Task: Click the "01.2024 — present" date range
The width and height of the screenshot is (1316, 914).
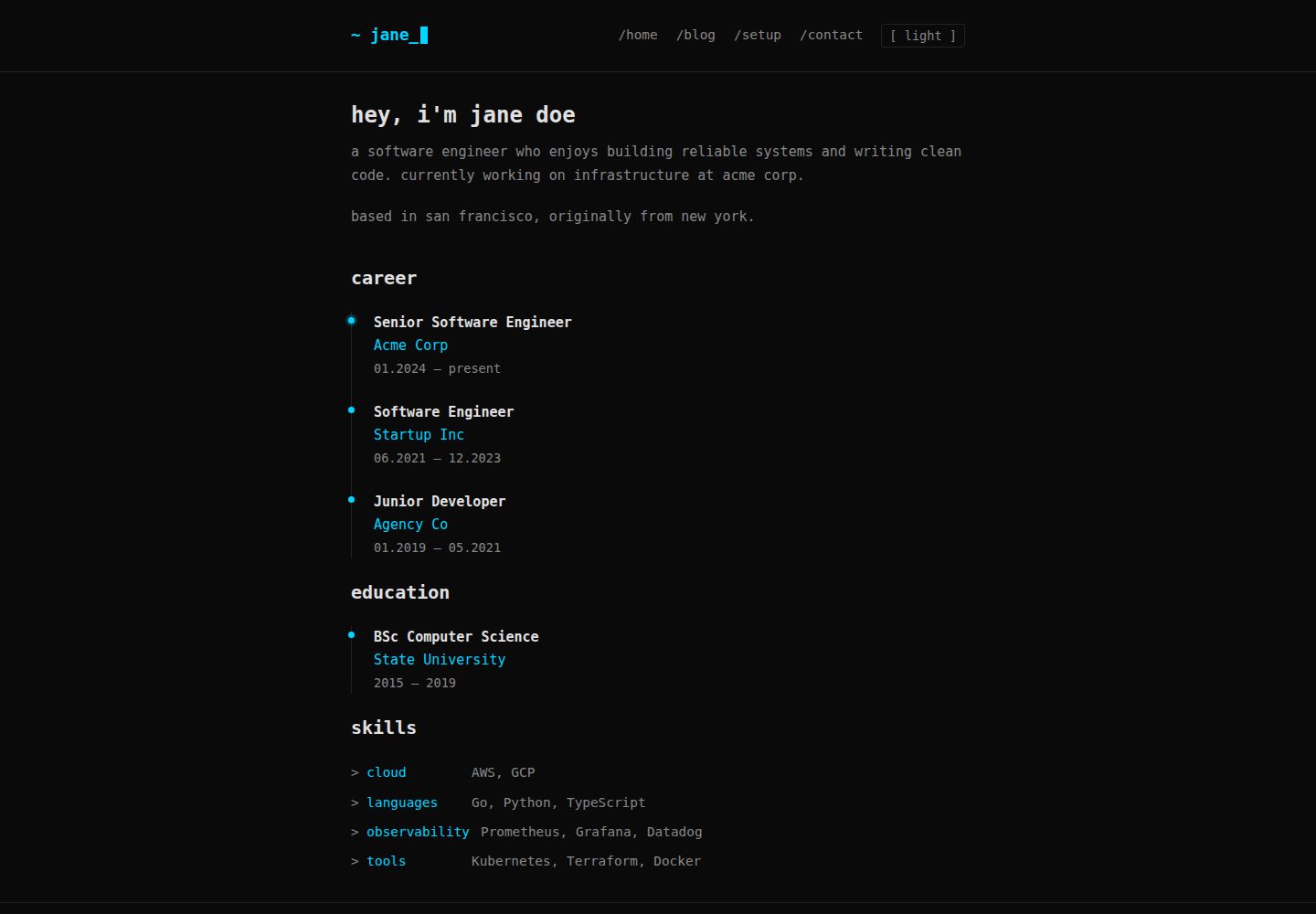Action: coord(437,369)
